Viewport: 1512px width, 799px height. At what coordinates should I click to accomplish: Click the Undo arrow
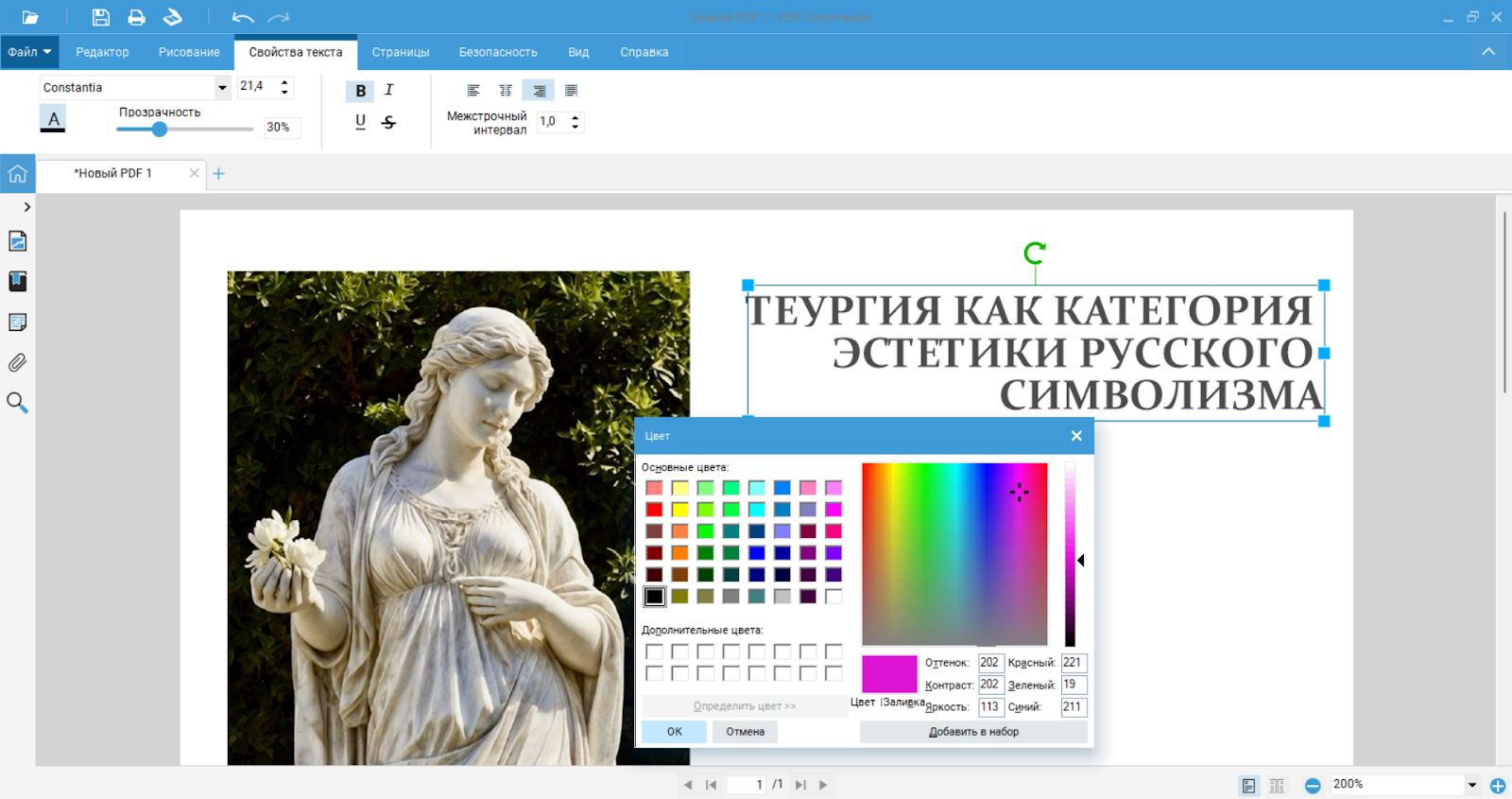(x=242, y=17)
